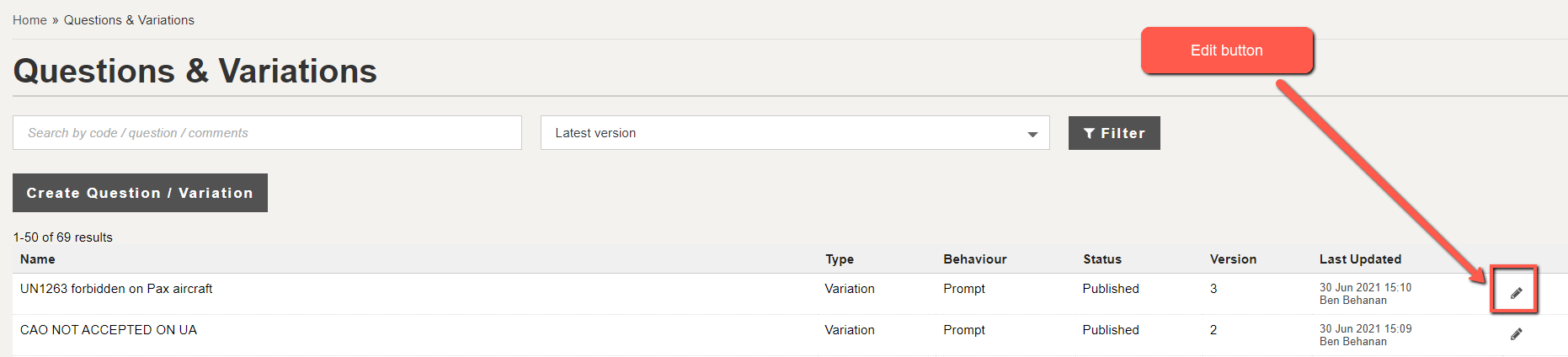Click pencil icon for CAO NOT ACCEPTED row
This screenshot has width=1568, height=357.
[x=1516, y=333]
